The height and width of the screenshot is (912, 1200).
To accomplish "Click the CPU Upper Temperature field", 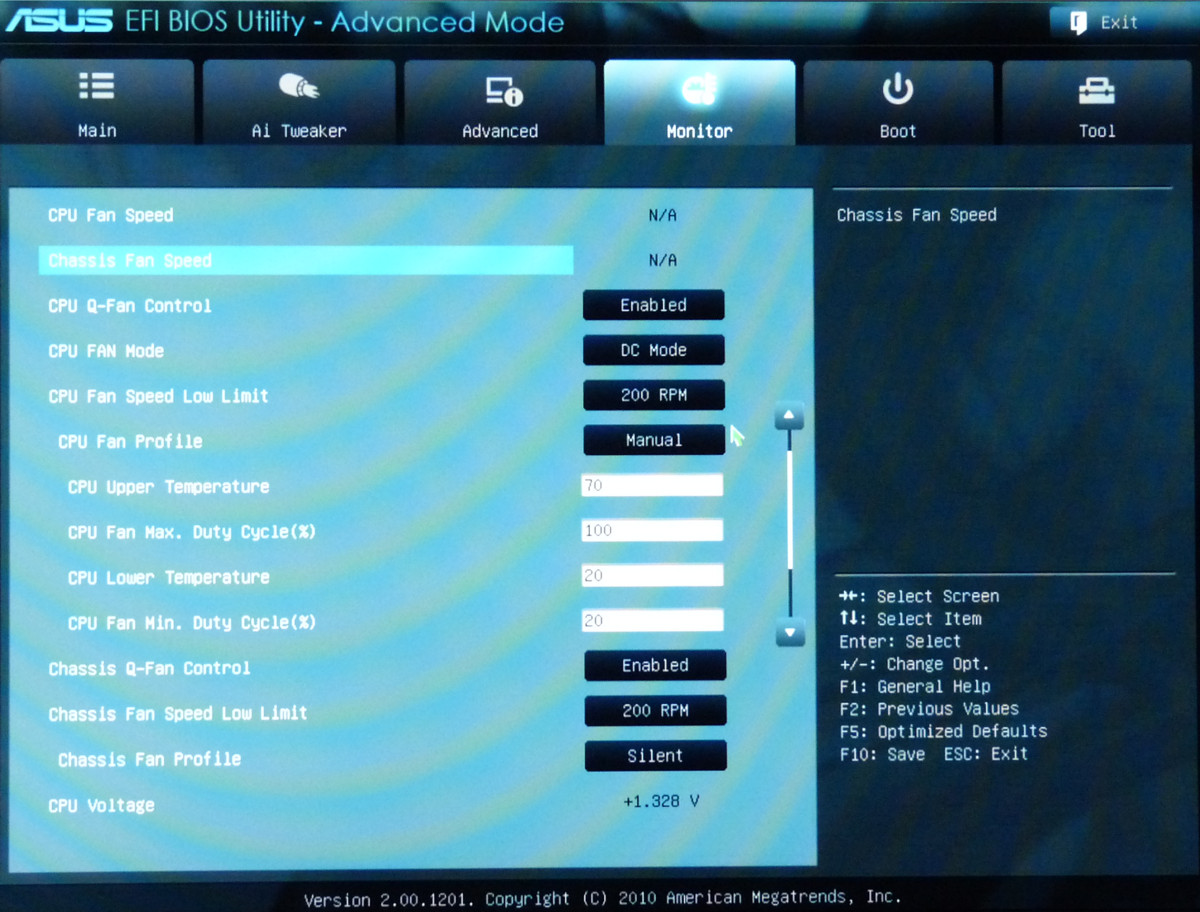I will (652, 485).
